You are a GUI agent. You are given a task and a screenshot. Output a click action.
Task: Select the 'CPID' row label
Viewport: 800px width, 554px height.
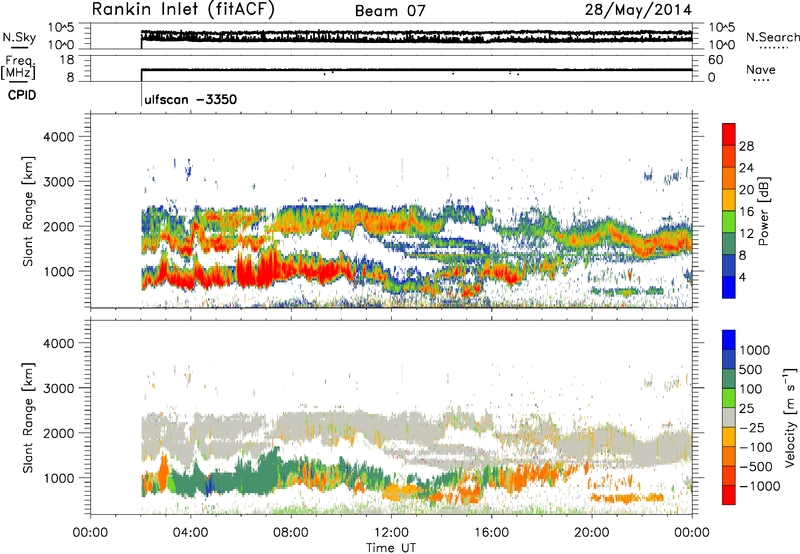pos(22,95)
